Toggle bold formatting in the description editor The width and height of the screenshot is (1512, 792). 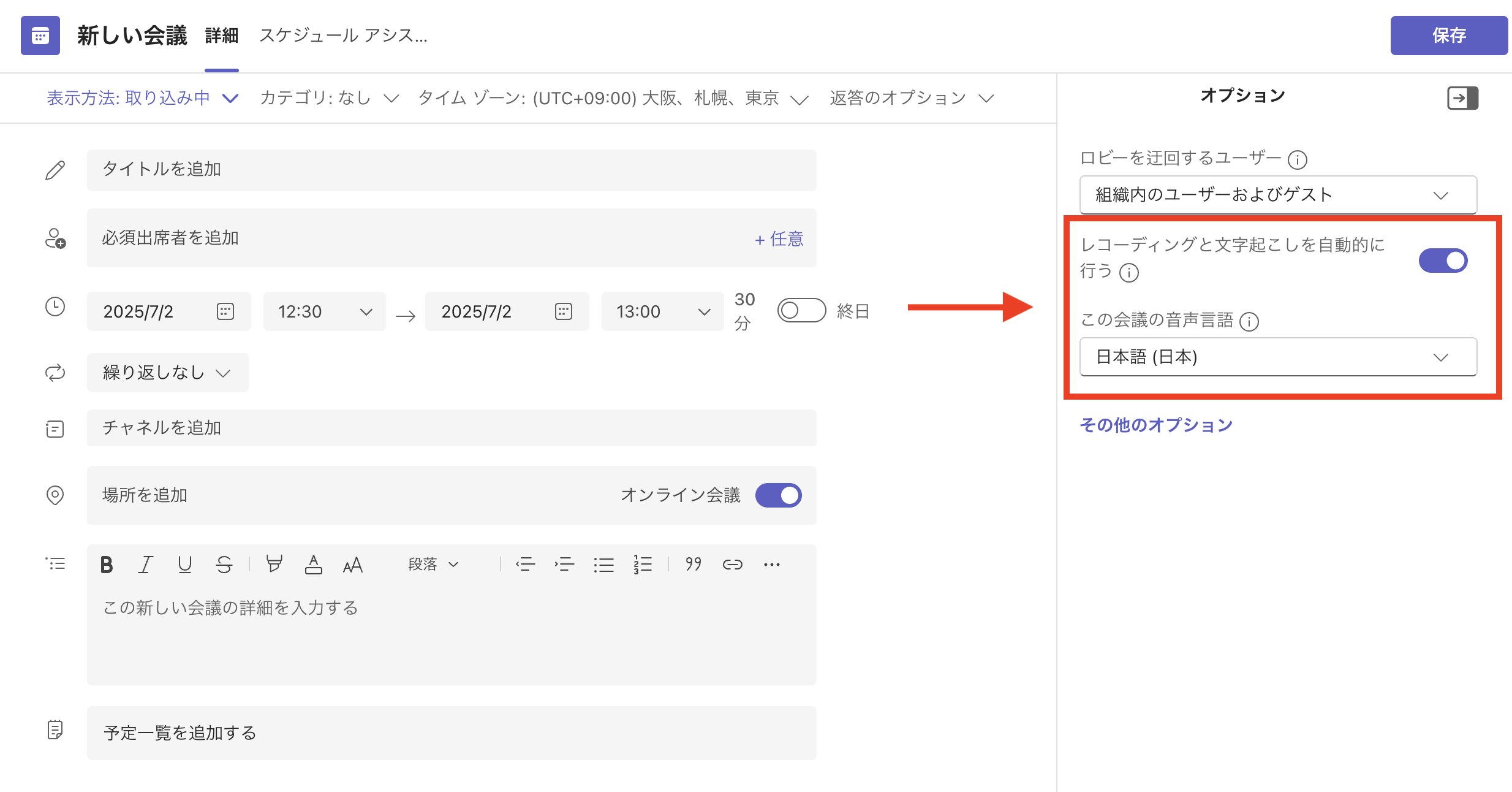pyautogui.click(x=107, y=564)
